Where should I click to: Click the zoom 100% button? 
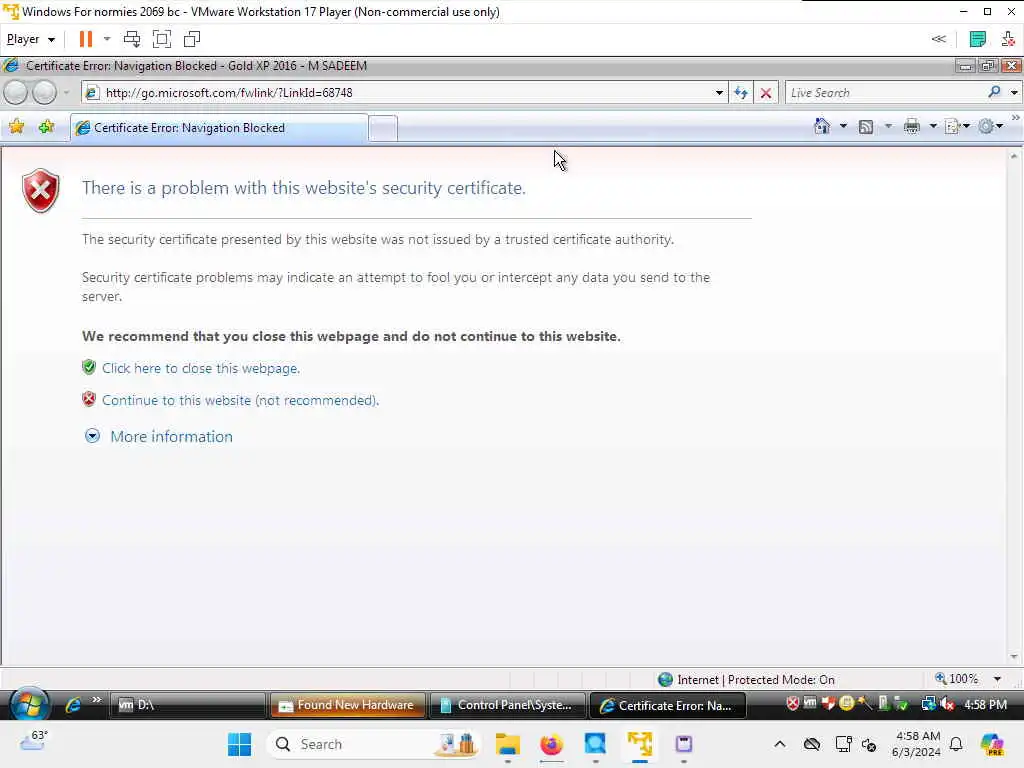(957, 679)
